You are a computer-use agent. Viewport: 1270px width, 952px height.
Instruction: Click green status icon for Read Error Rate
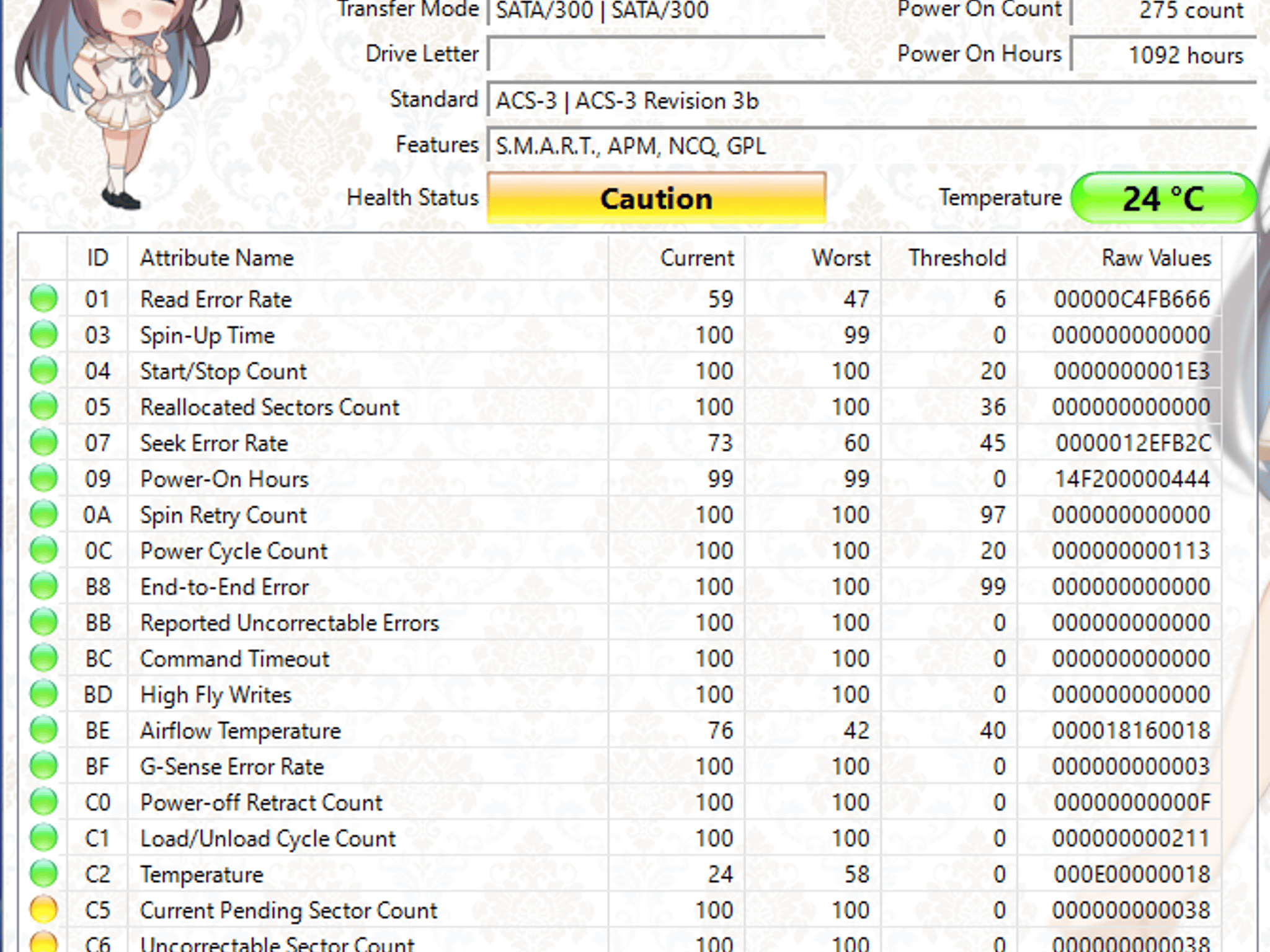click(44, 299)
